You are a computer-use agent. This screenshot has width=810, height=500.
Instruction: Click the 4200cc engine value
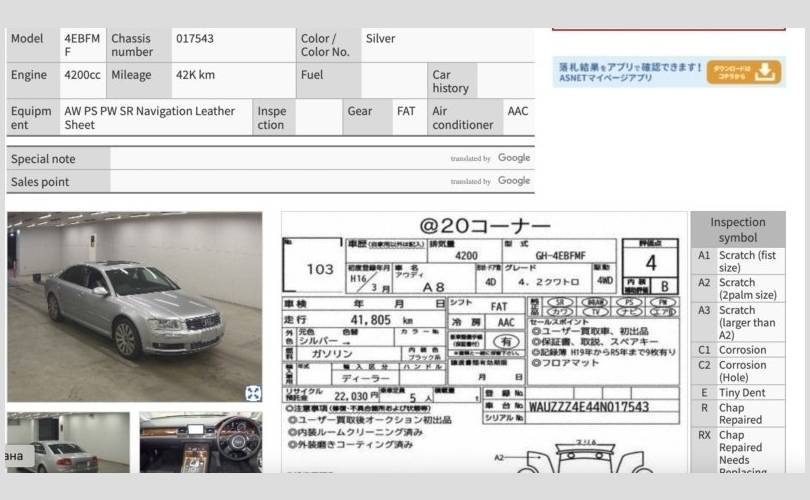82,75
